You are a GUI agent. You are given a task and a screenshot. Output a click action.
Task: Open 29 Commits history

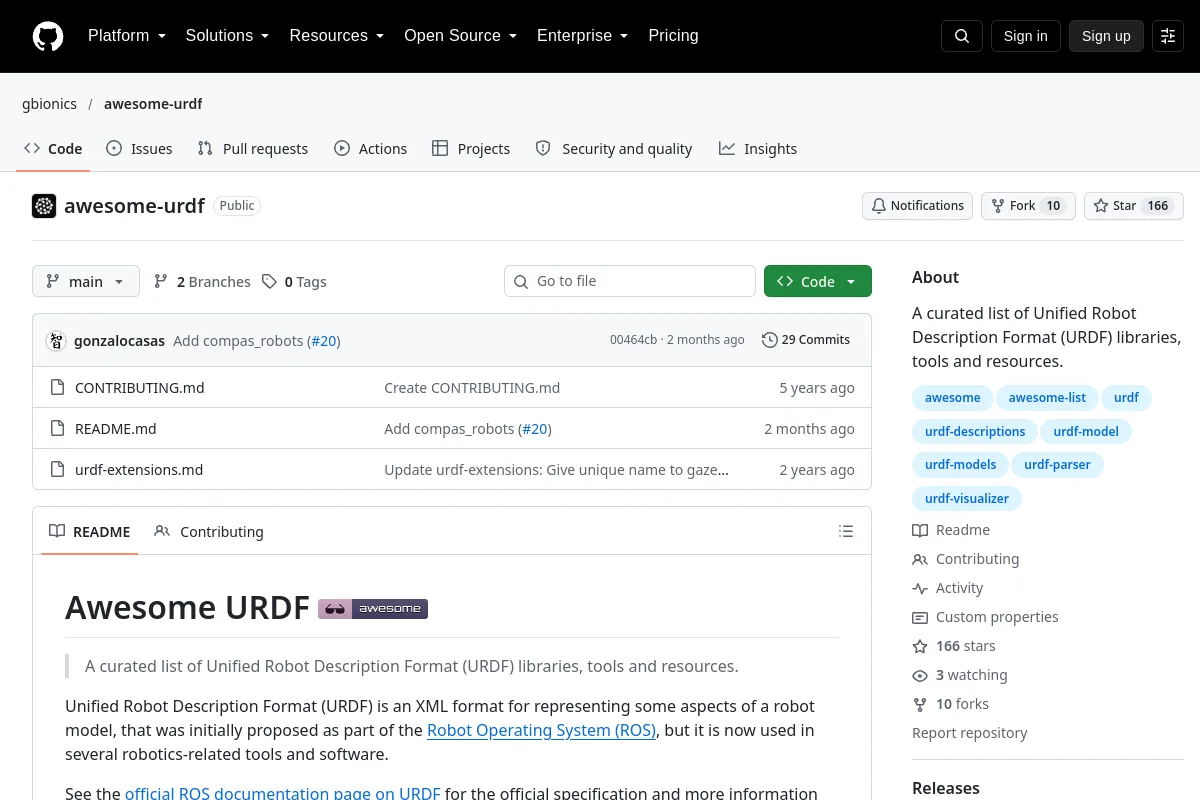point(806,340)
